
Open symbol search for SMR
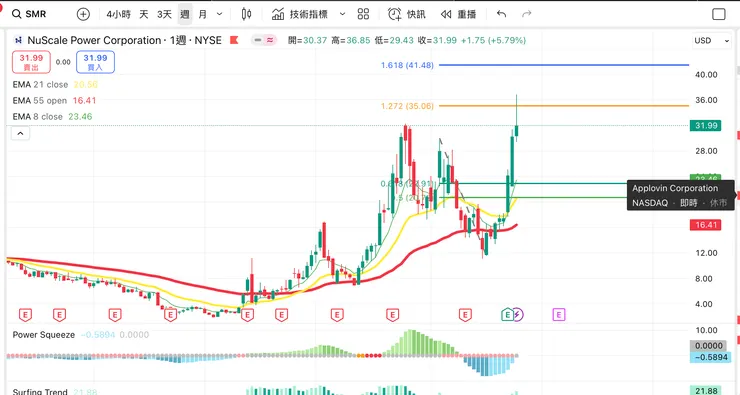(x=29, y=14)
